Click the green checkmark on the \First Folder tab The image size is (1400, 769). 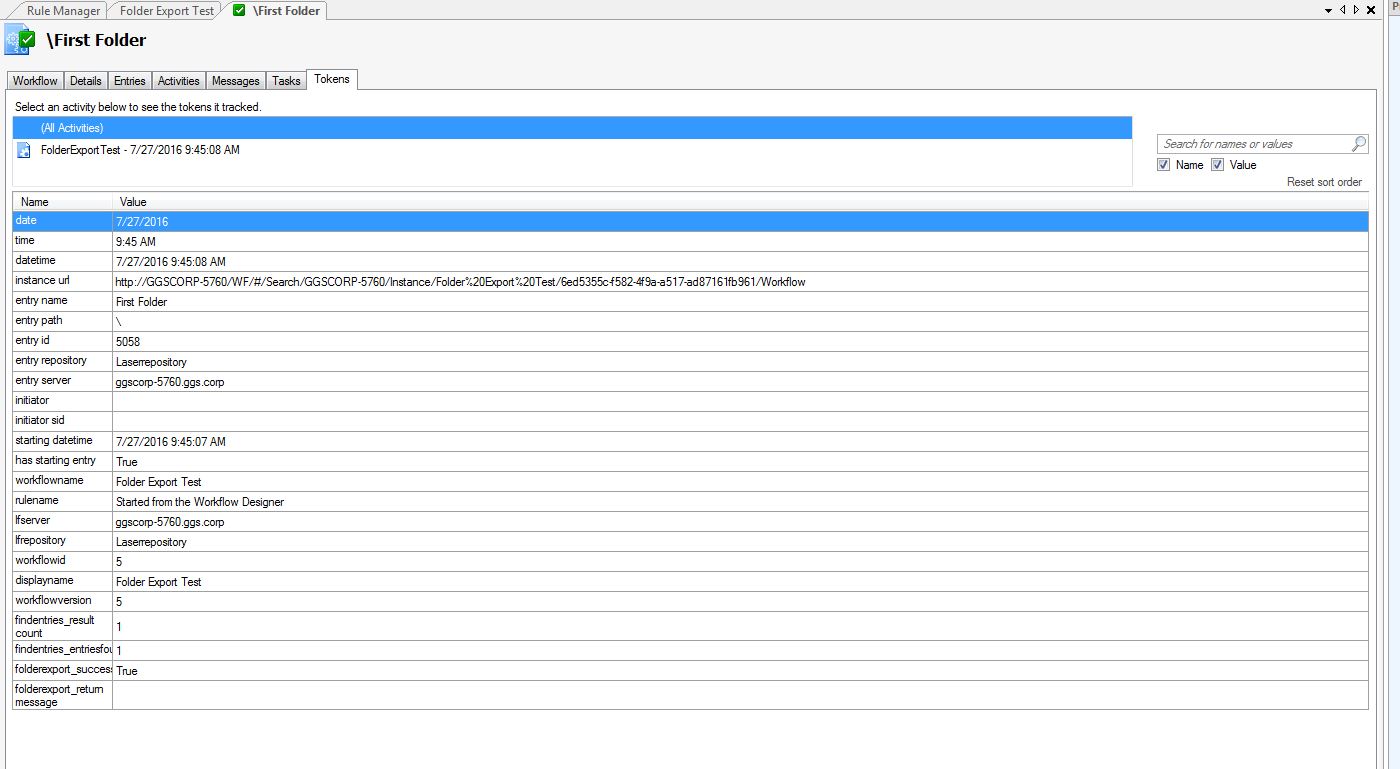(238, 11)
